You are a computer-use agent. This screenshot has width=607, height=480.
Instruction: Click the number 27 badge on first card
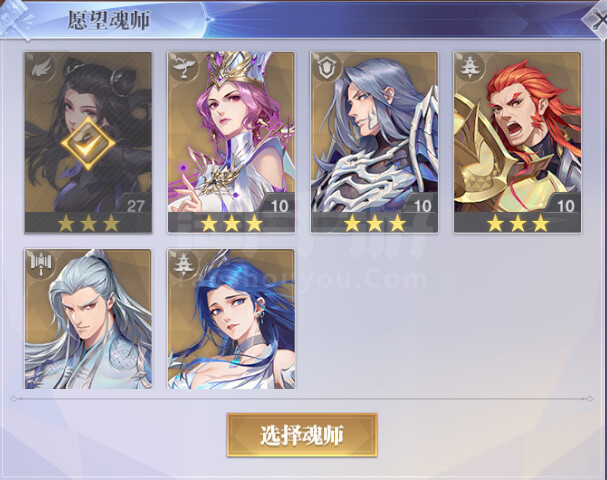(135, 206)
